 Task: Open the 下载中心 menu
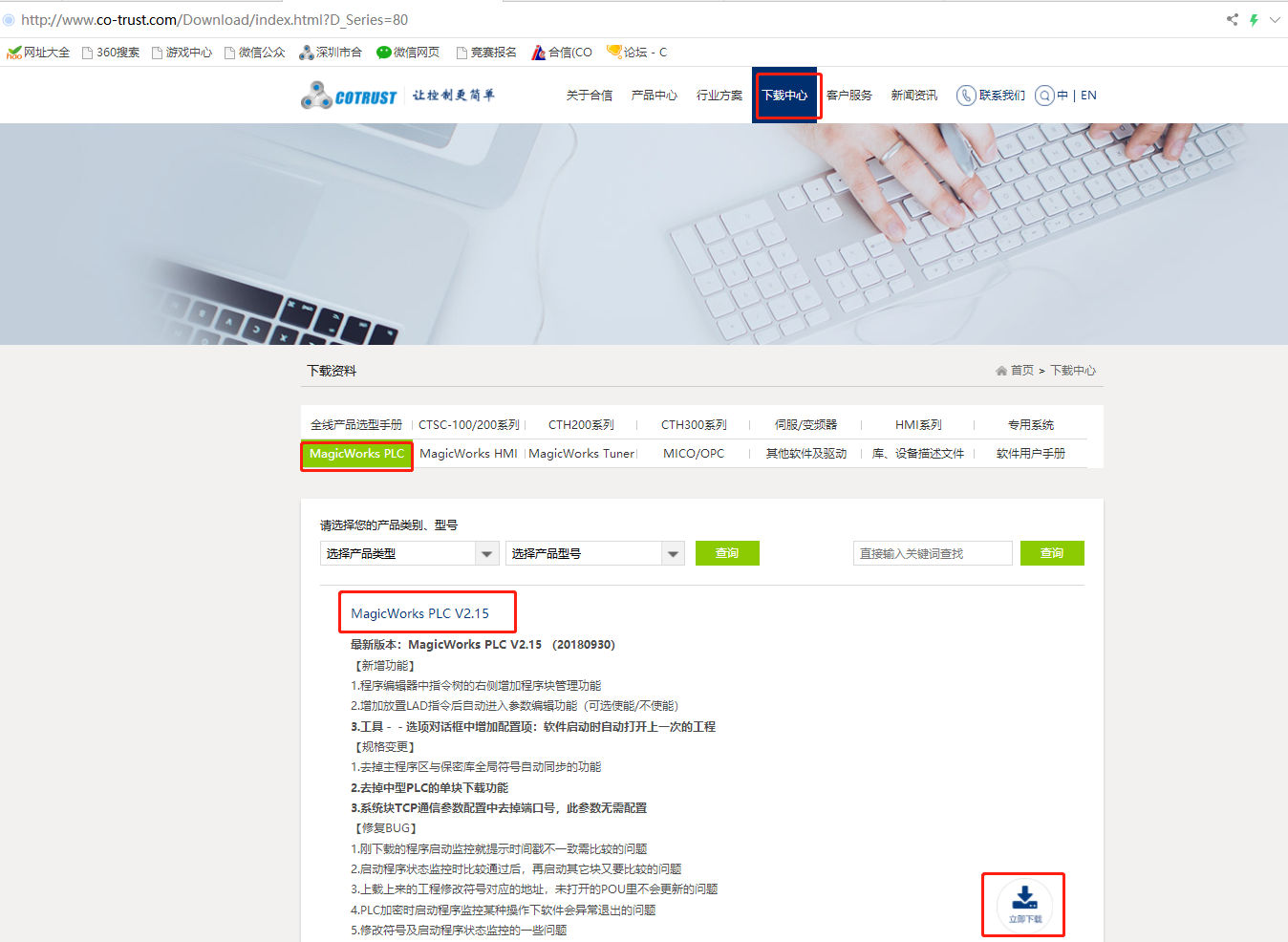(784, 95)
